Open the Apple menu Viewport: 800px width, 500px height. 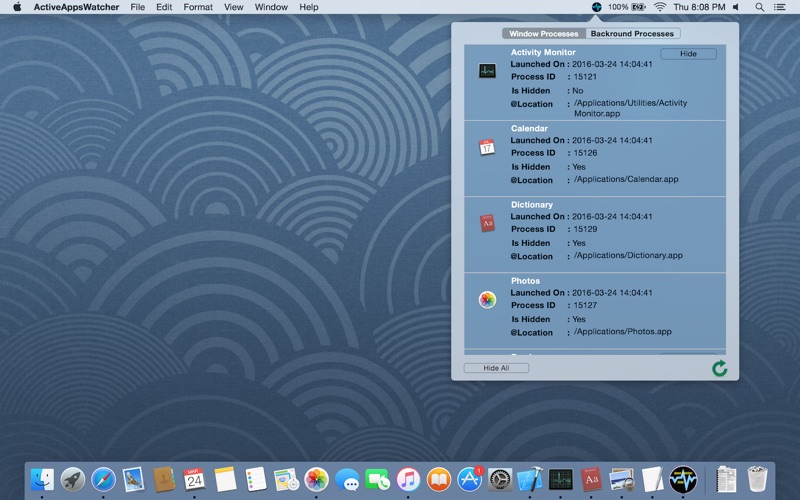click(x=17, y=7)
